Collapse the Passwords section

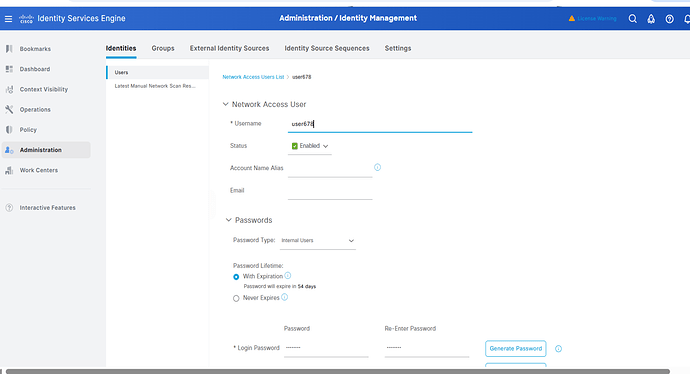[x=228, y=220]
